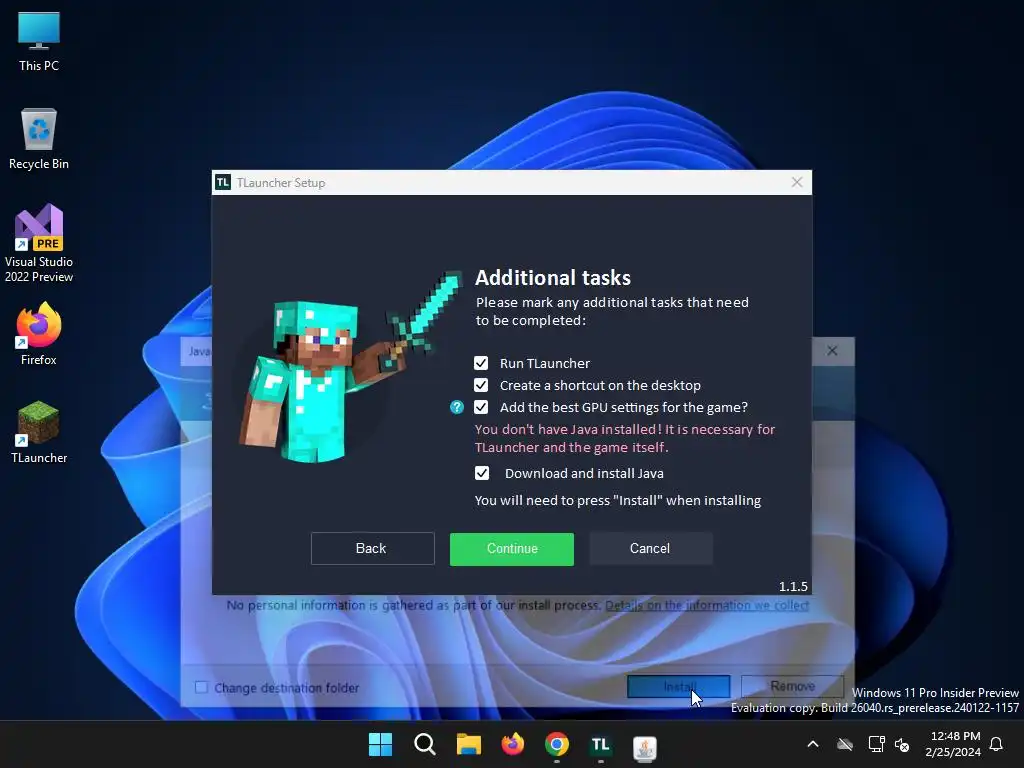Image resolution: width=1024 pixels, height=768 pixels.
Task: Close the TLauncher Setup window
Action: click(x=797, y=182)
